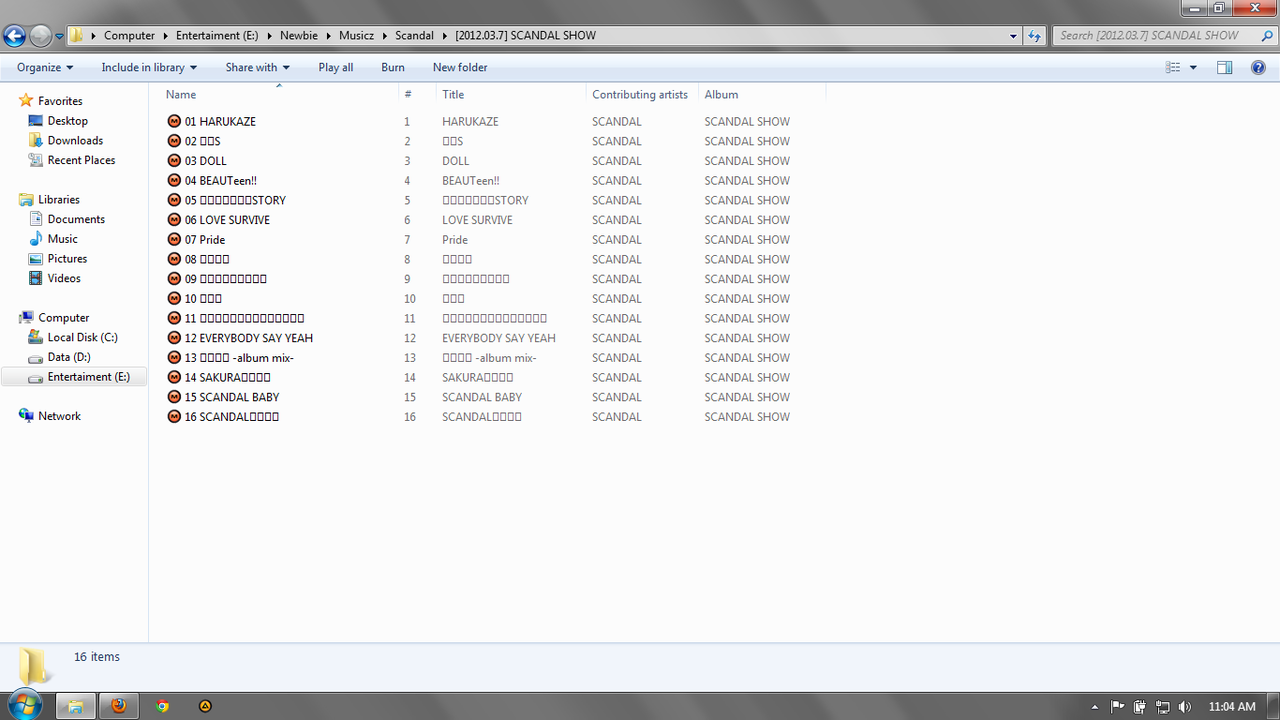Image resolution: width=1280 pixels, height=720 pixels.
Task: Sort by Contributing artists column header
Action: (642, 94)
